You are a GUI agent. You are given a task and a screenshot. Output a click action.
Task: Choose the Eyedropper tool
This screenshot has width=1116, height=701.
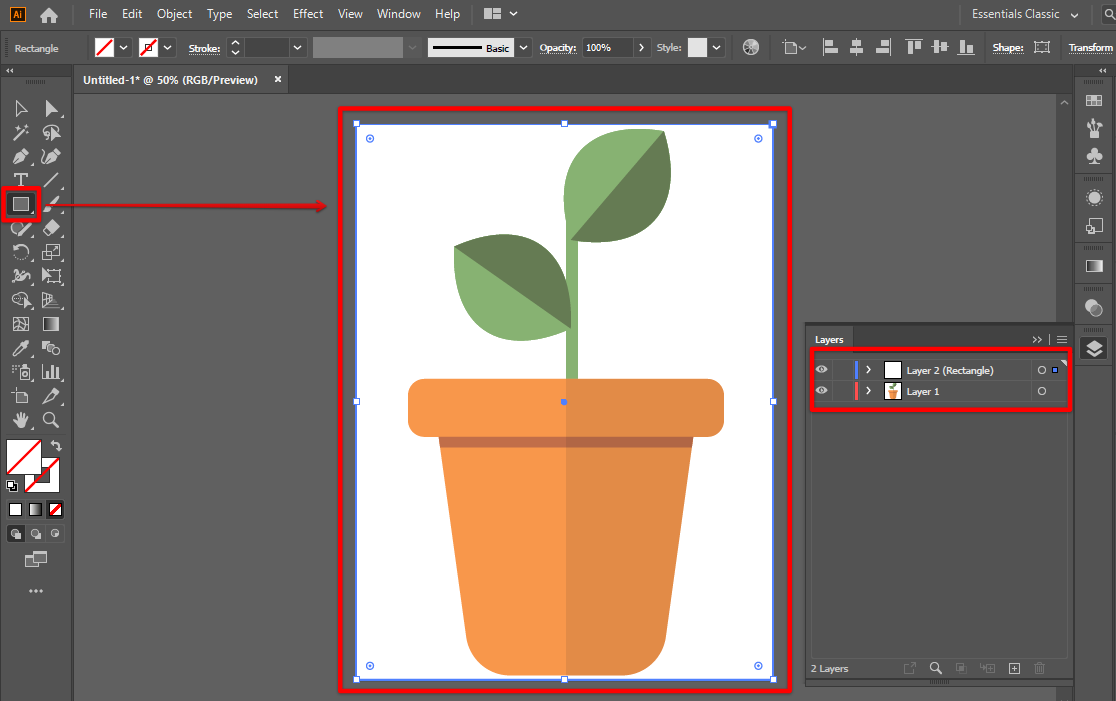(x=20, y=348)
